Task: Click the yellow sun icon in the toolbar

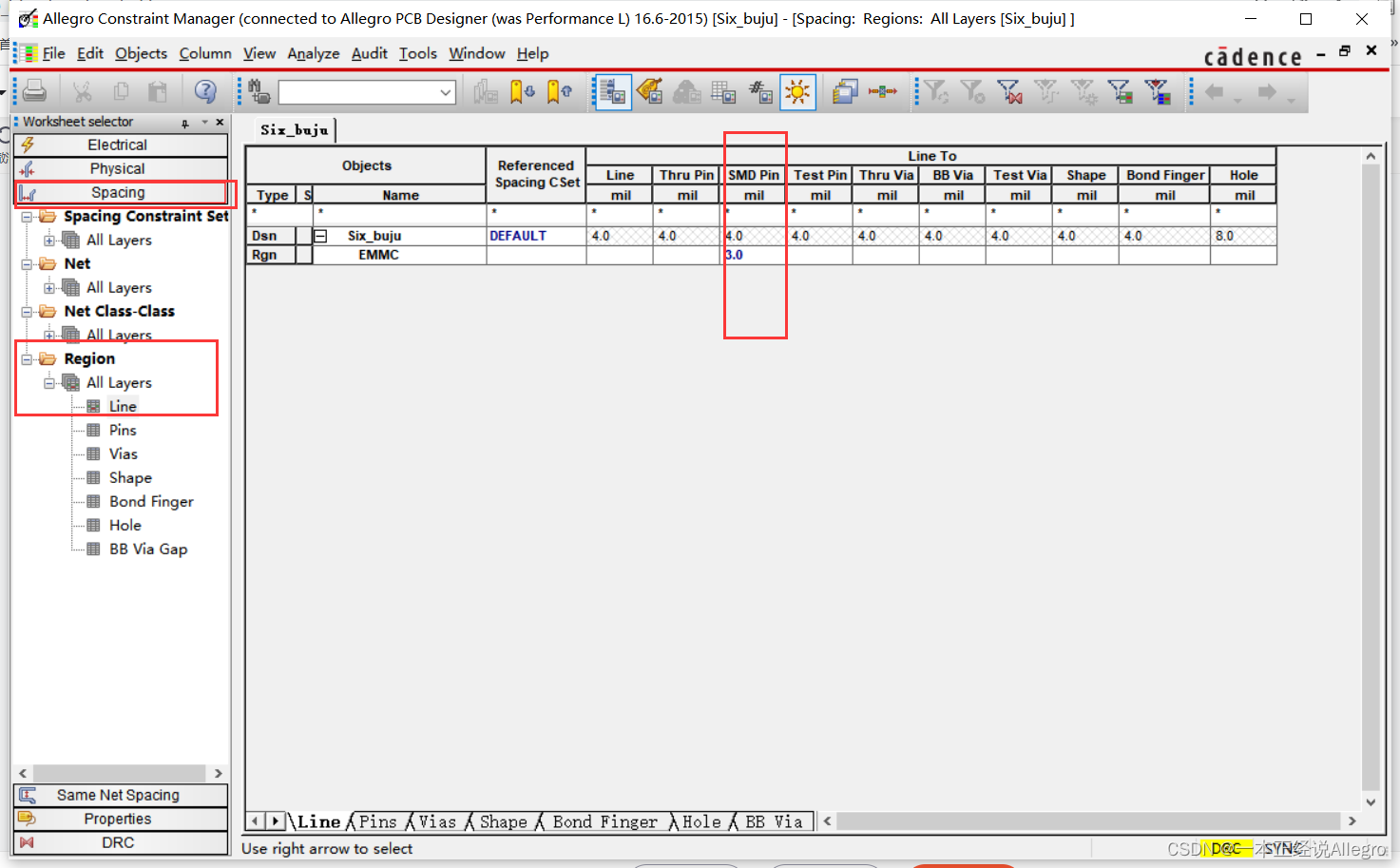Action: (797, 91)
